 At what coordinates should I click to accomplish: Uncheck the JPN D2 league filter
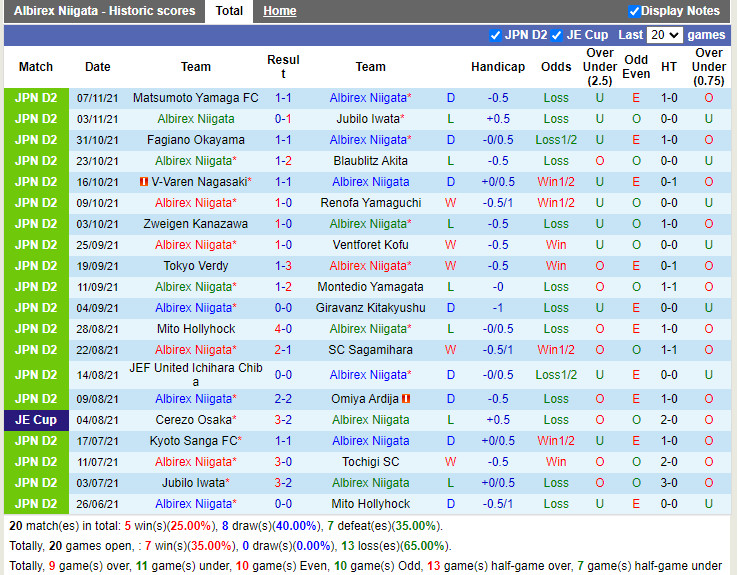click(495, 35)
